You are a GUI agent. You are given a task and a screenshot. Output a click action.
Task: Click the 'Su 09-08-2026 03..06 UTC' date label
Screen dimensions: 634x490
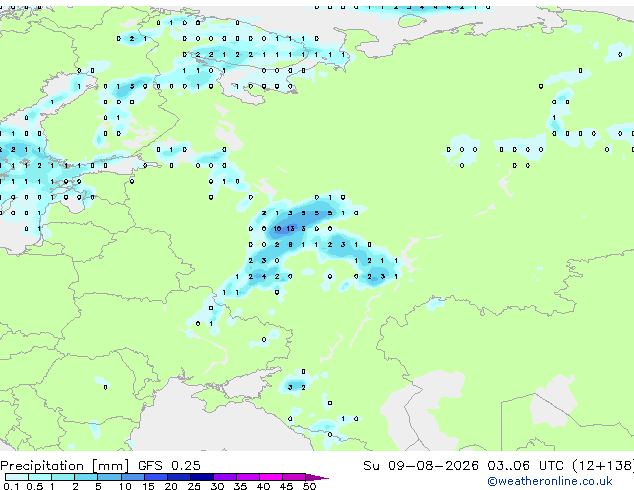463,465
